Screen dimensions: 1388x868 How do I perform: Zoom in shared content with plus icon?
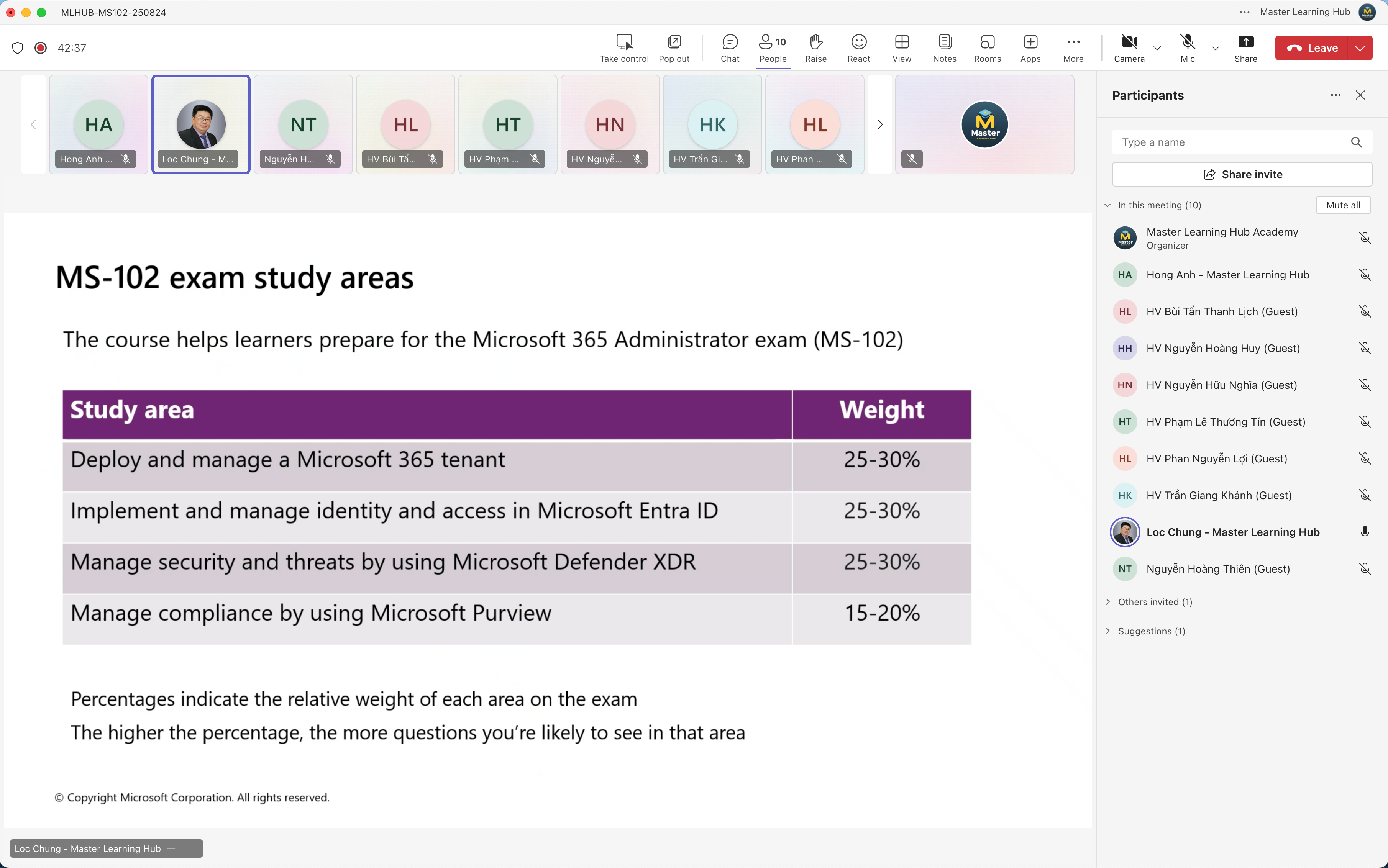coord(189,848)
